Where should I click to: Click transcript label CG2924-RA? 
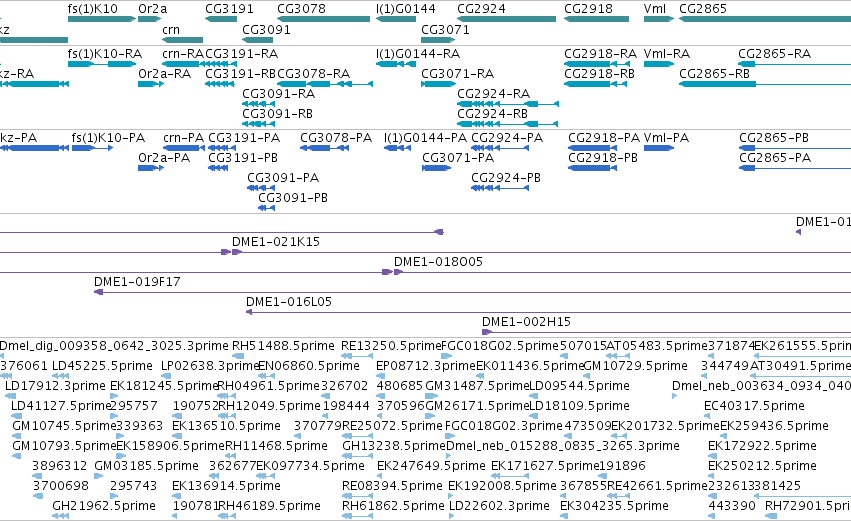click(493, 94)
